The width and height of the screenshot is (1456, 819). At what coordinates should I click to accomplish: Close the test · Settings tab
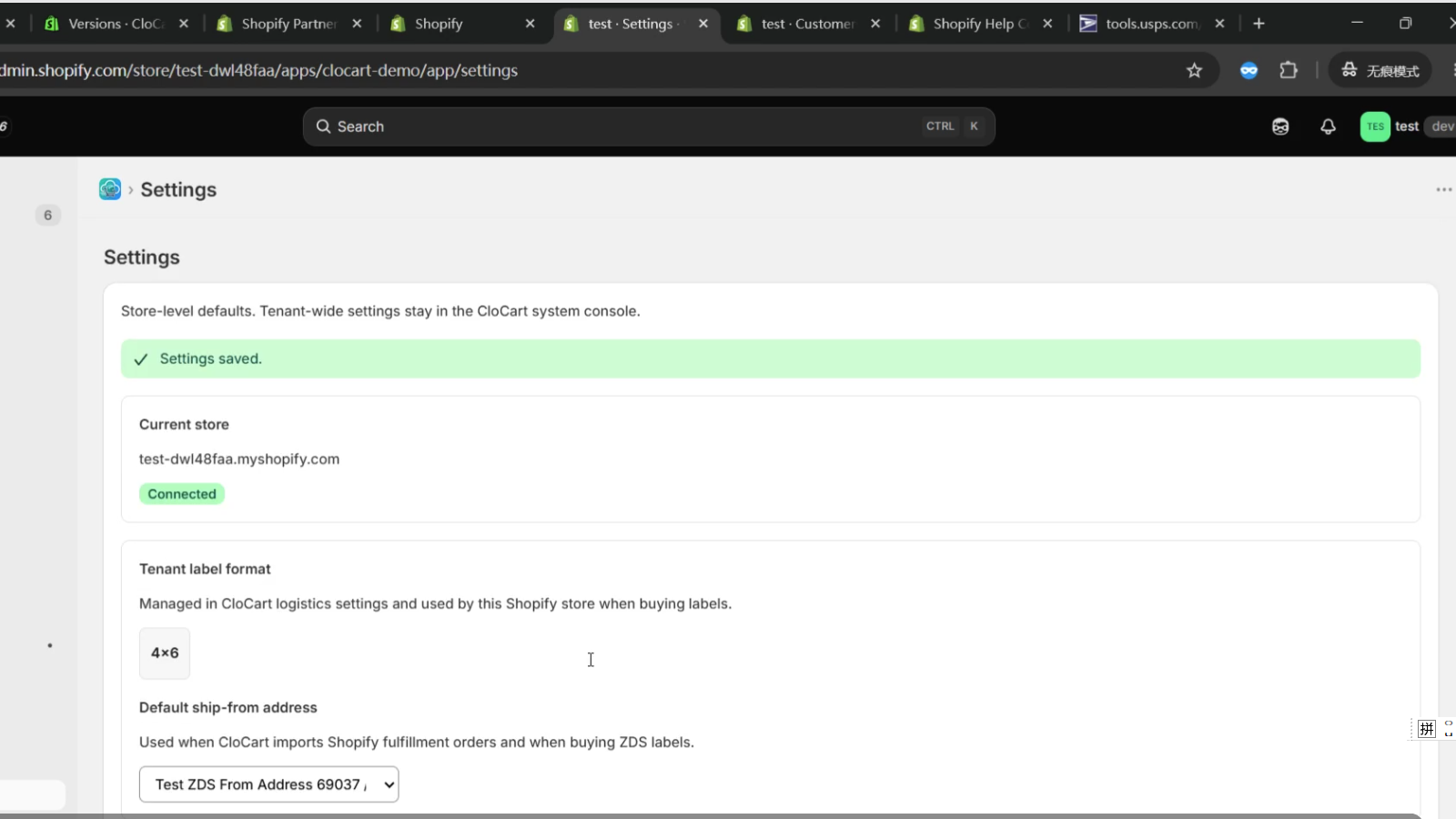coord(703,24)
